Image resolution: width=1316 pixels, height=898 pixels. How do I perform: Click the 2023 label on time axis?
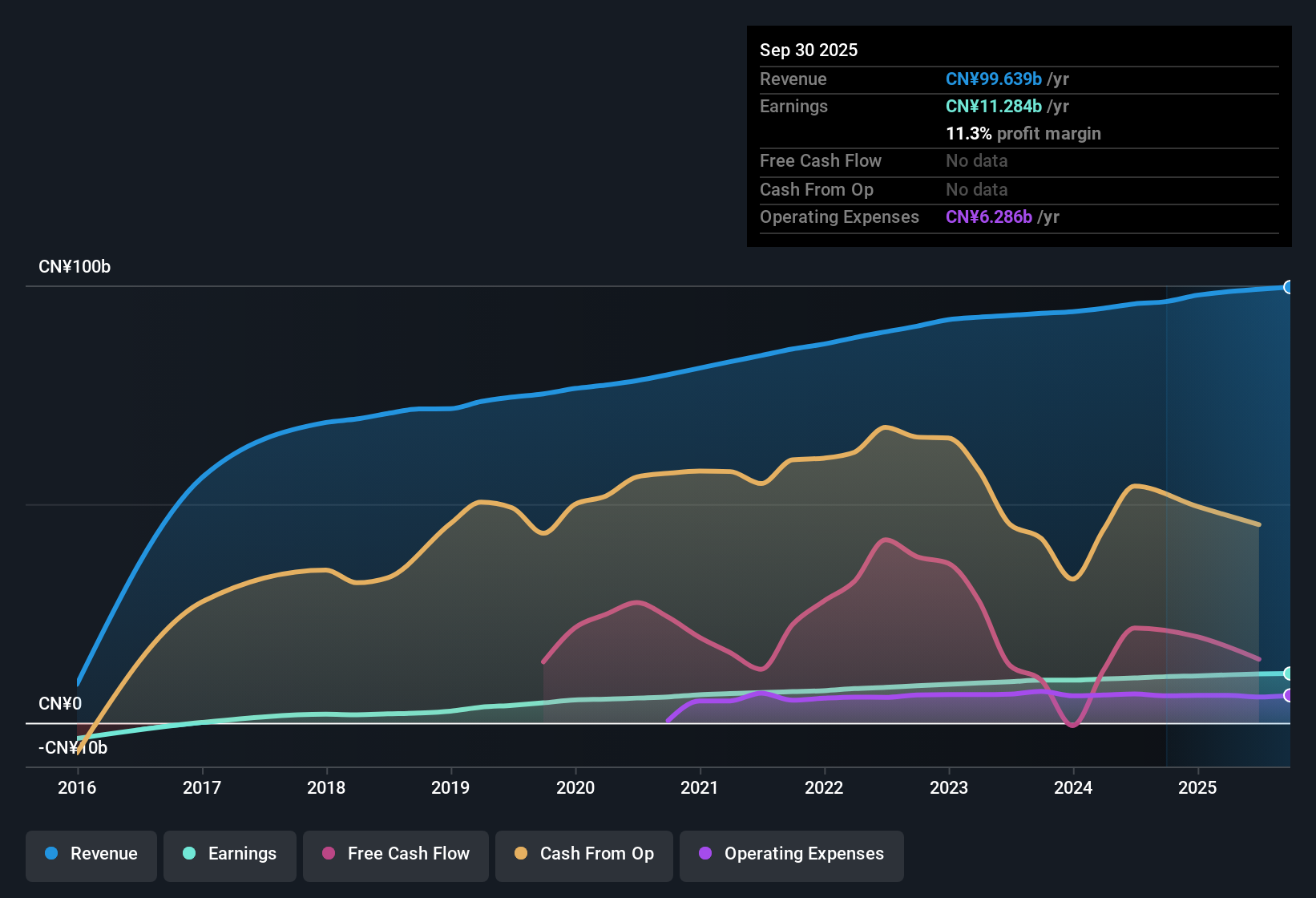click(949, 787)
